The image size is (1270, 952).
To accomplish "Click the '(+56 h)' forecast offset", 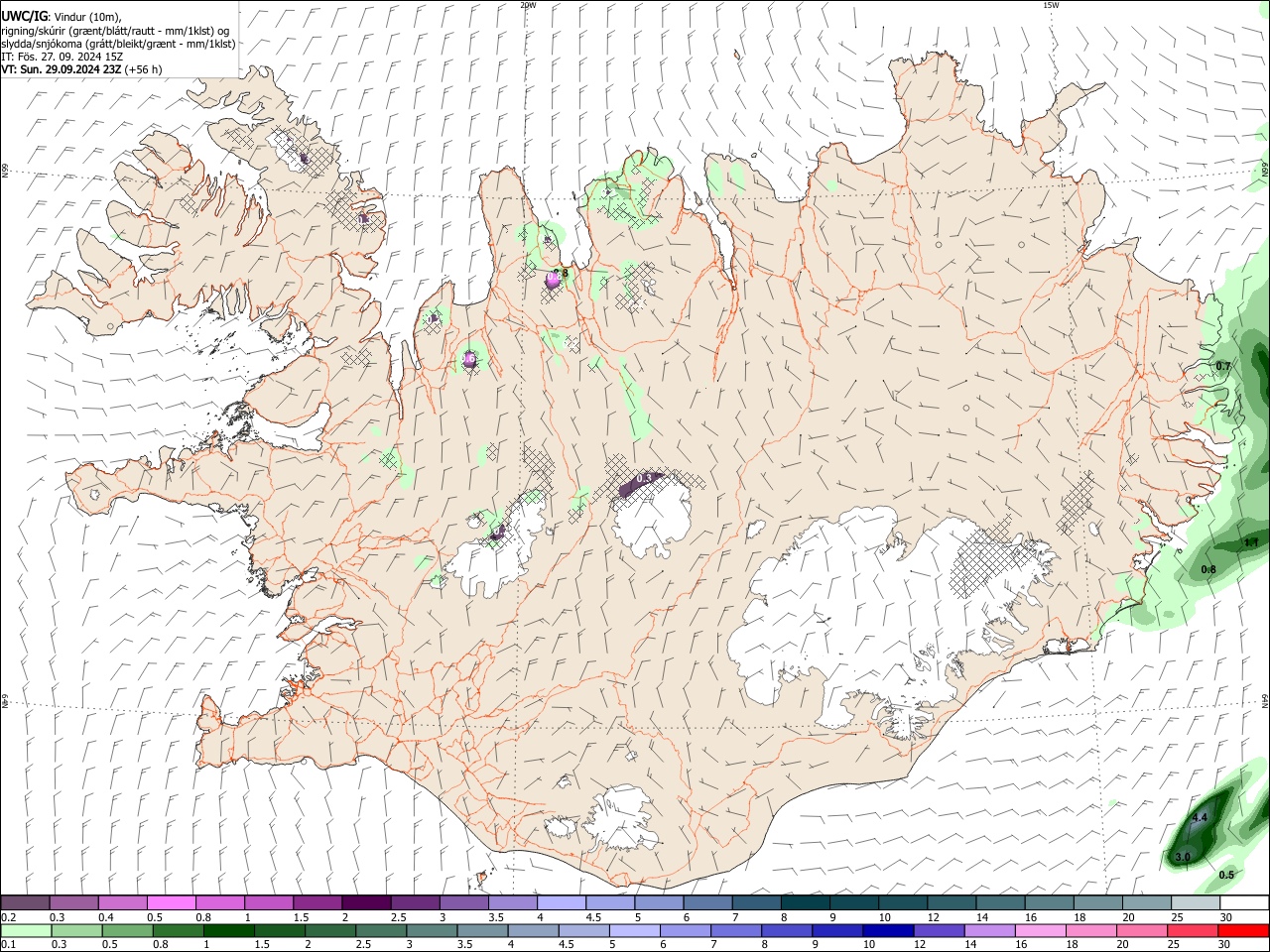I will pos(144,69).
